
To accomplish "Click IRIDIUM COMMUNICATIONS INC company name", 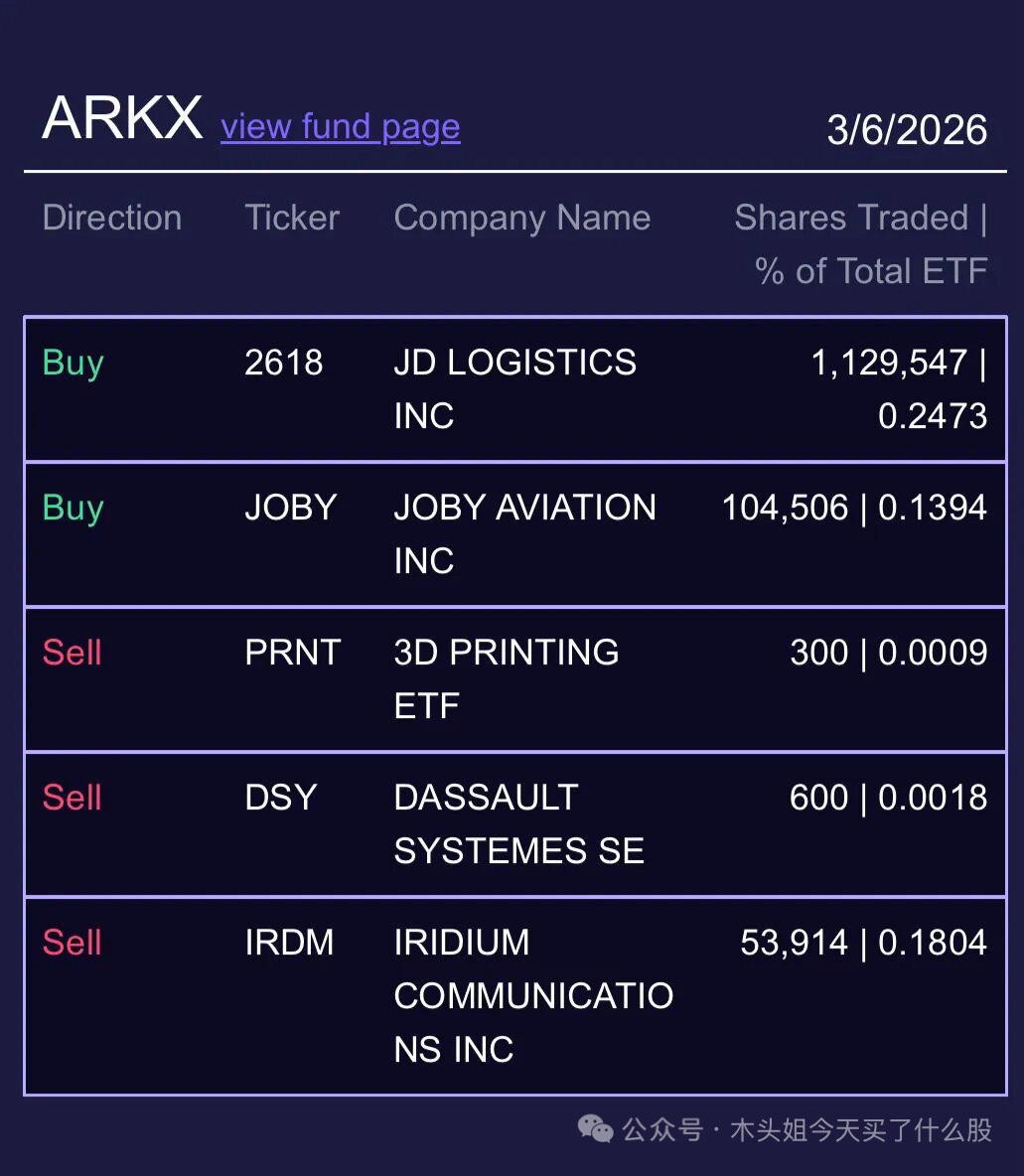I will [533, 995].
